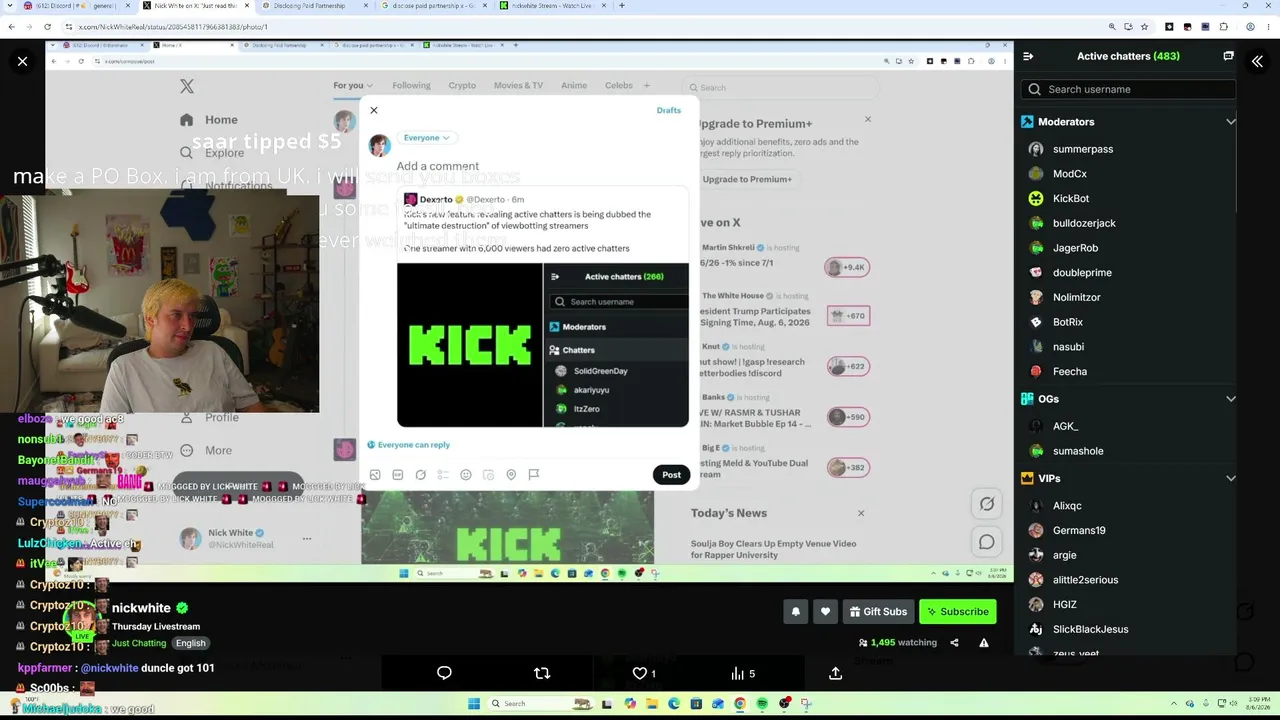The height and width of the screenshot is (720, 1280).
Task: View post analytics bar chart icon
Action: point(738,673)
